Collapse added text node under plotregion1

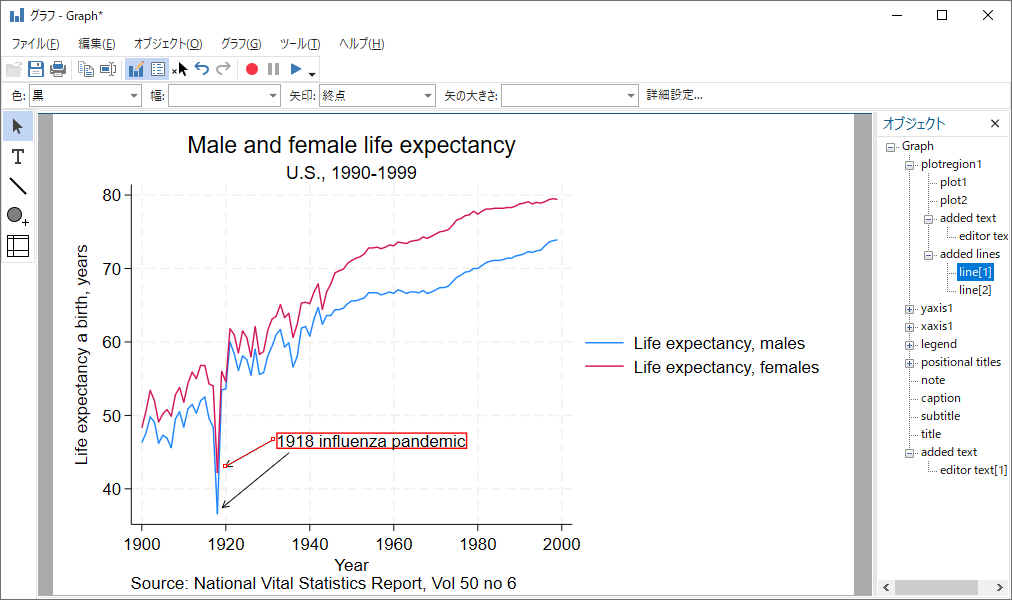(x=929, y=219)
